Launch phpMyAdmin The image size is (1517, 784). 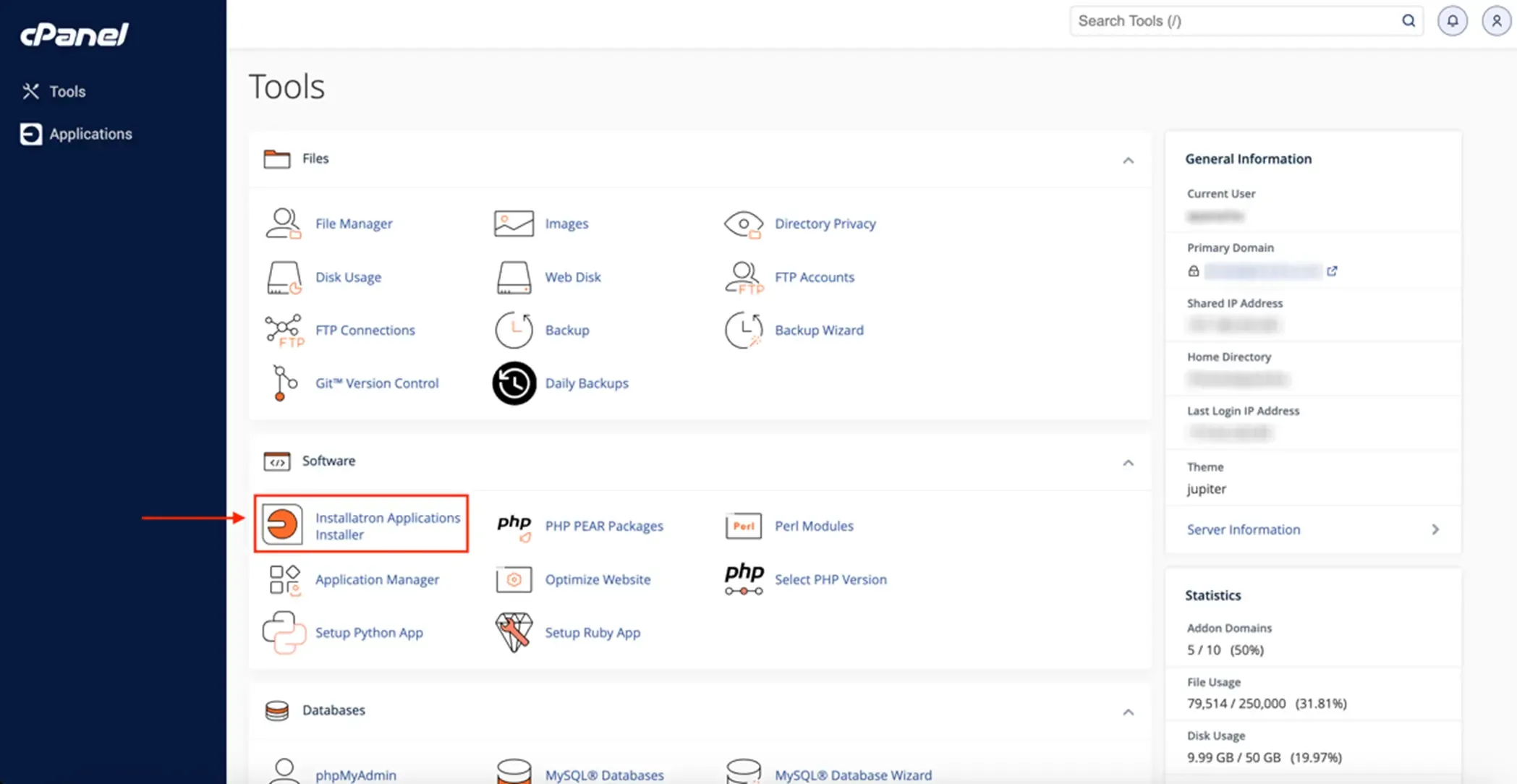355,775
